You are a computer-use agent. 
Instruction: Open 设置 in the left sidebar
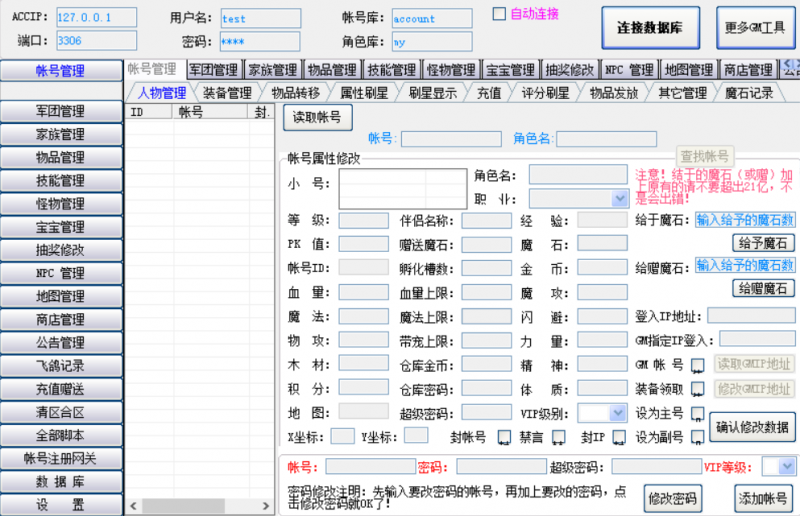pyautogui.click(x=61, y=505)
